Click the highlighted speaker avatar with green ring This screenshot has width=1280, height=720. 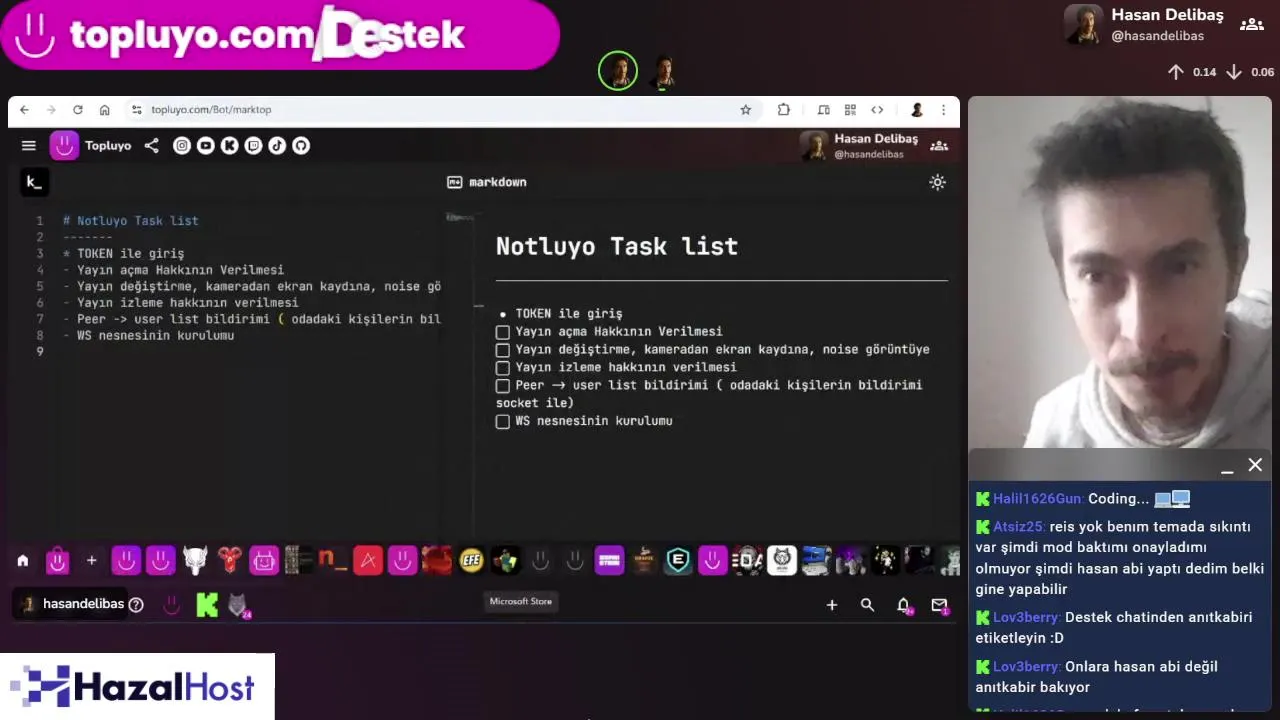click(618, 71)
